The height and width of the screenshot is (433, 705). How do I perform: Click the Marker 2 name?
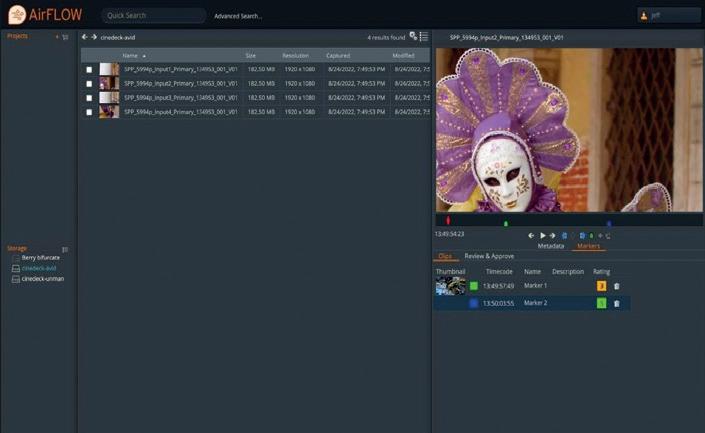point(535,303)
